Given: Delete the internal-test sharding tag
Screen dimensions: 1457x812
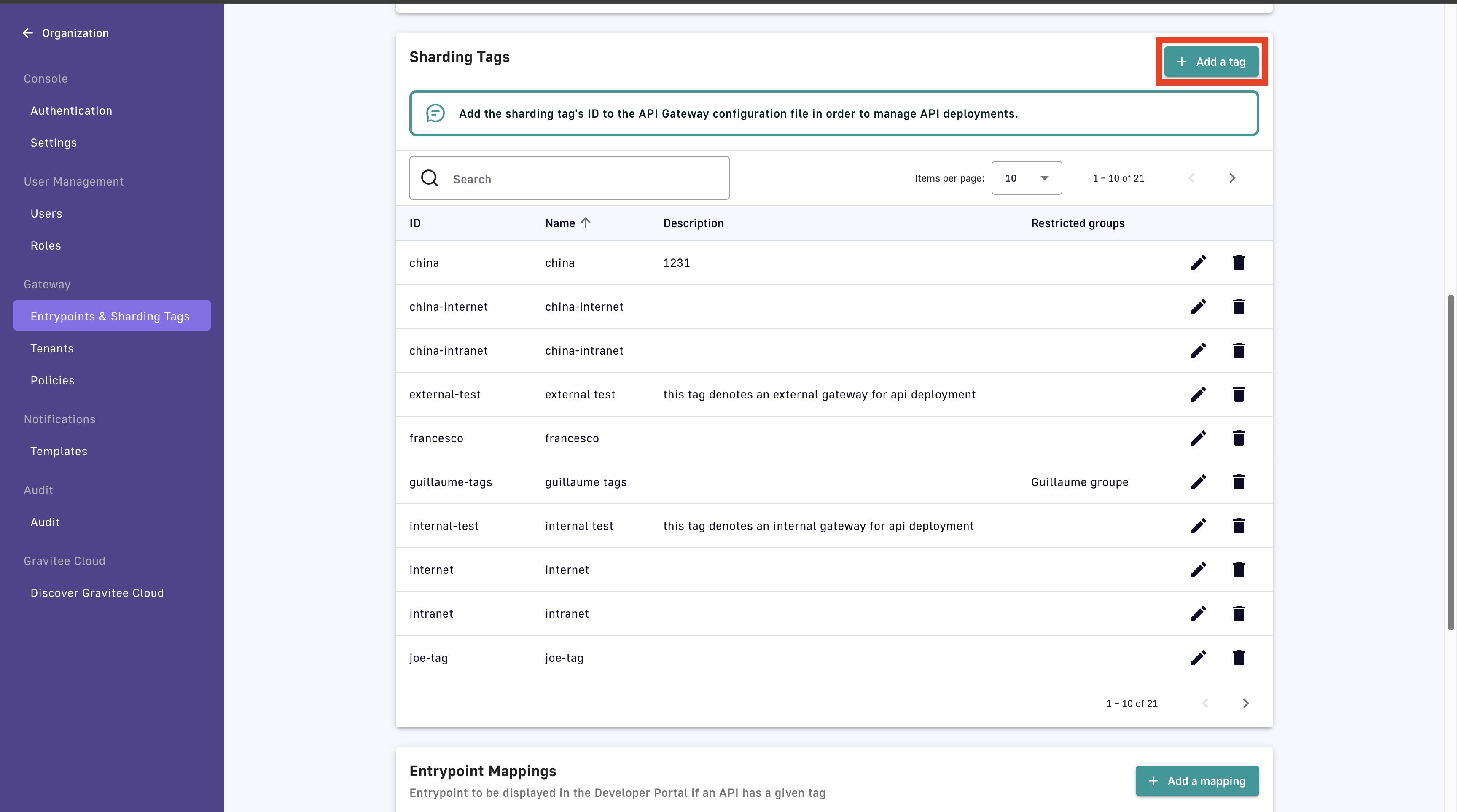Looking at the screenshot, I should coord(1238,526).
